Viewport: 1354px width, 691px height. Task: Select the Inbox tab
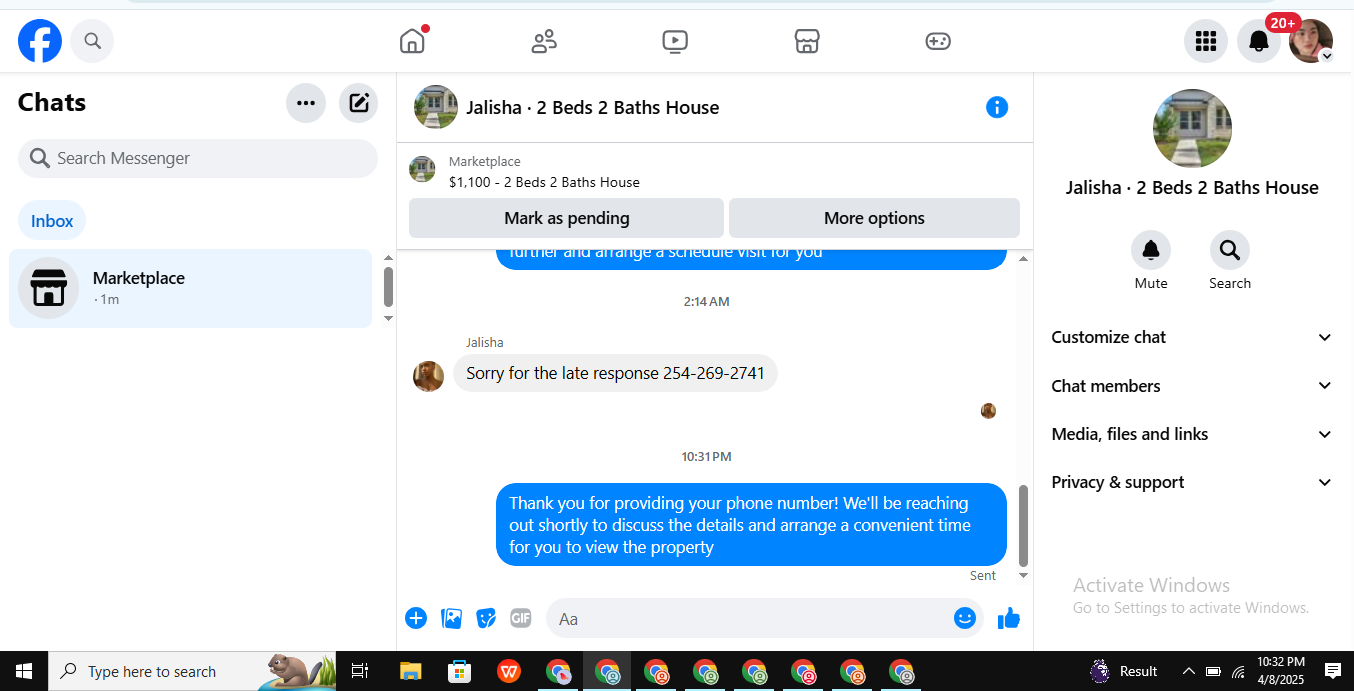52,221
